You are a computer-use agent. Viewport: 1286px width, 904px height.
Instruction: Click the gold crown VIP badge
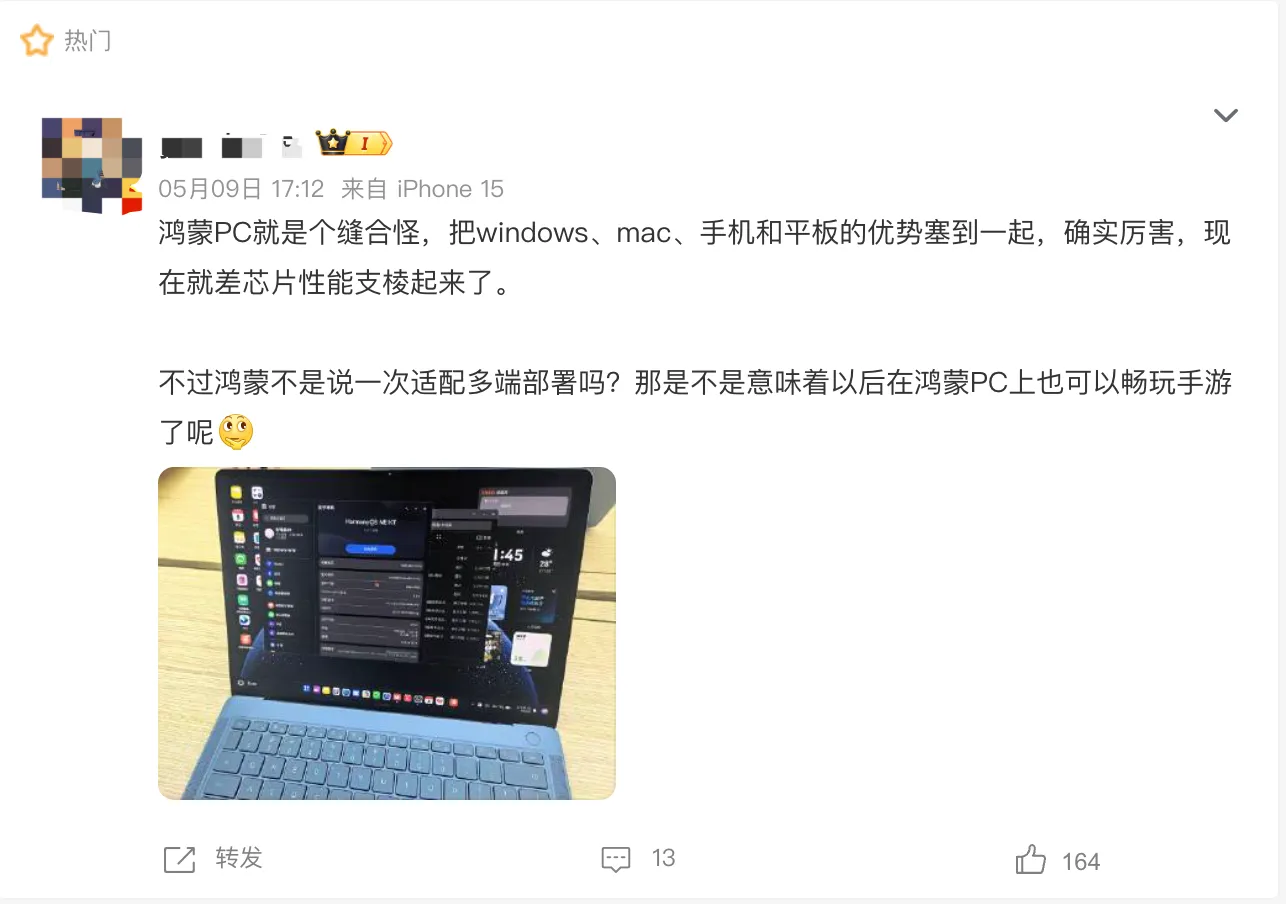pyautogui.click(x=354, y=143)
